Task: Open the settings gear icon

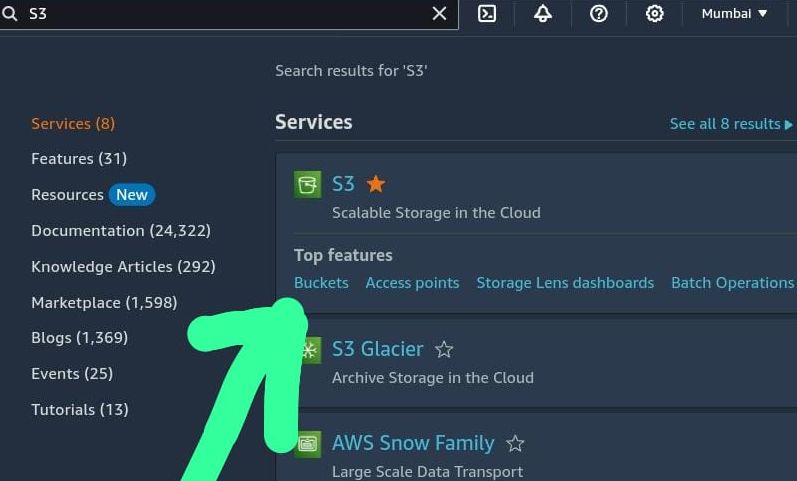Action: click(x=655, y=14)
